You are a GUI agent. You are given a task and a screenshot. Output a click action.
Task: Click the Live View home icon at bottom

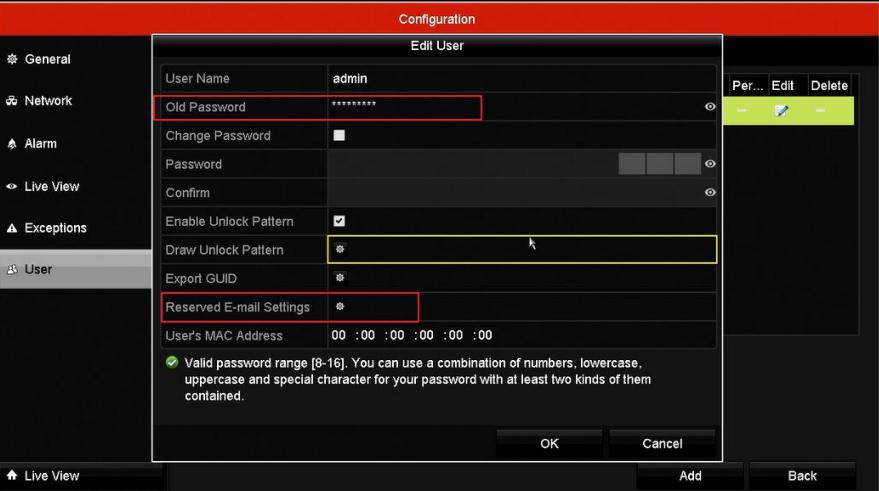(13, 476)
